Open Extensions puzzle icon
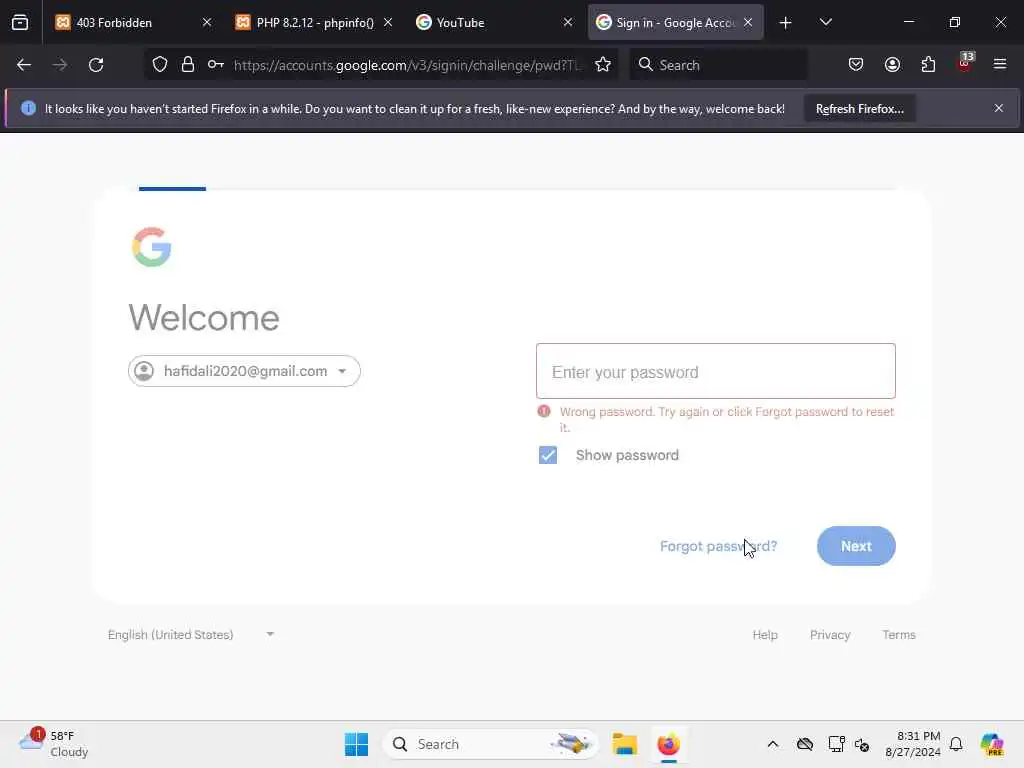Image resolution: width=1024 pixels, height=768 pixels. [928, 65]
